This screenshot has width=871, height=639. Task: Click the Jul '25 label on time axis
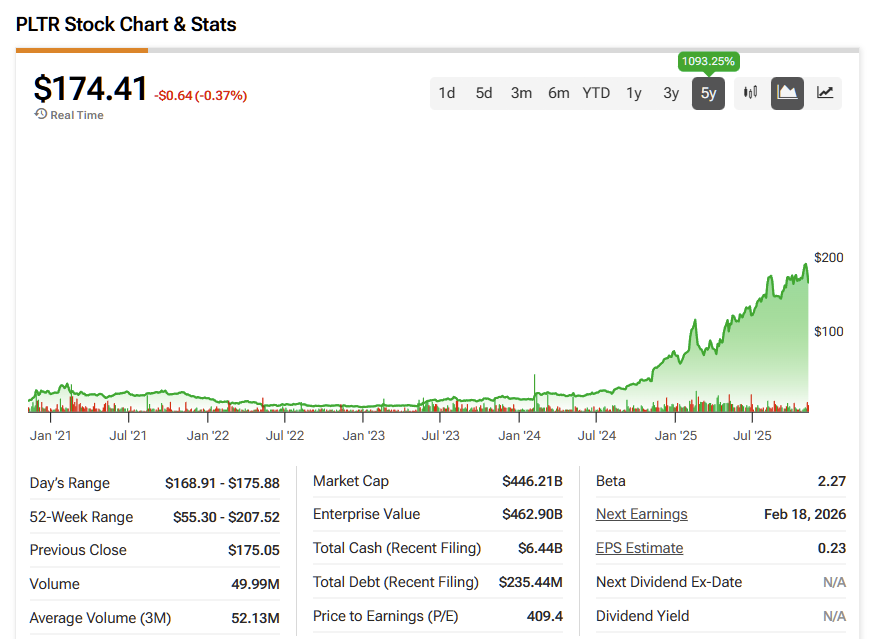tap(752, 436)
